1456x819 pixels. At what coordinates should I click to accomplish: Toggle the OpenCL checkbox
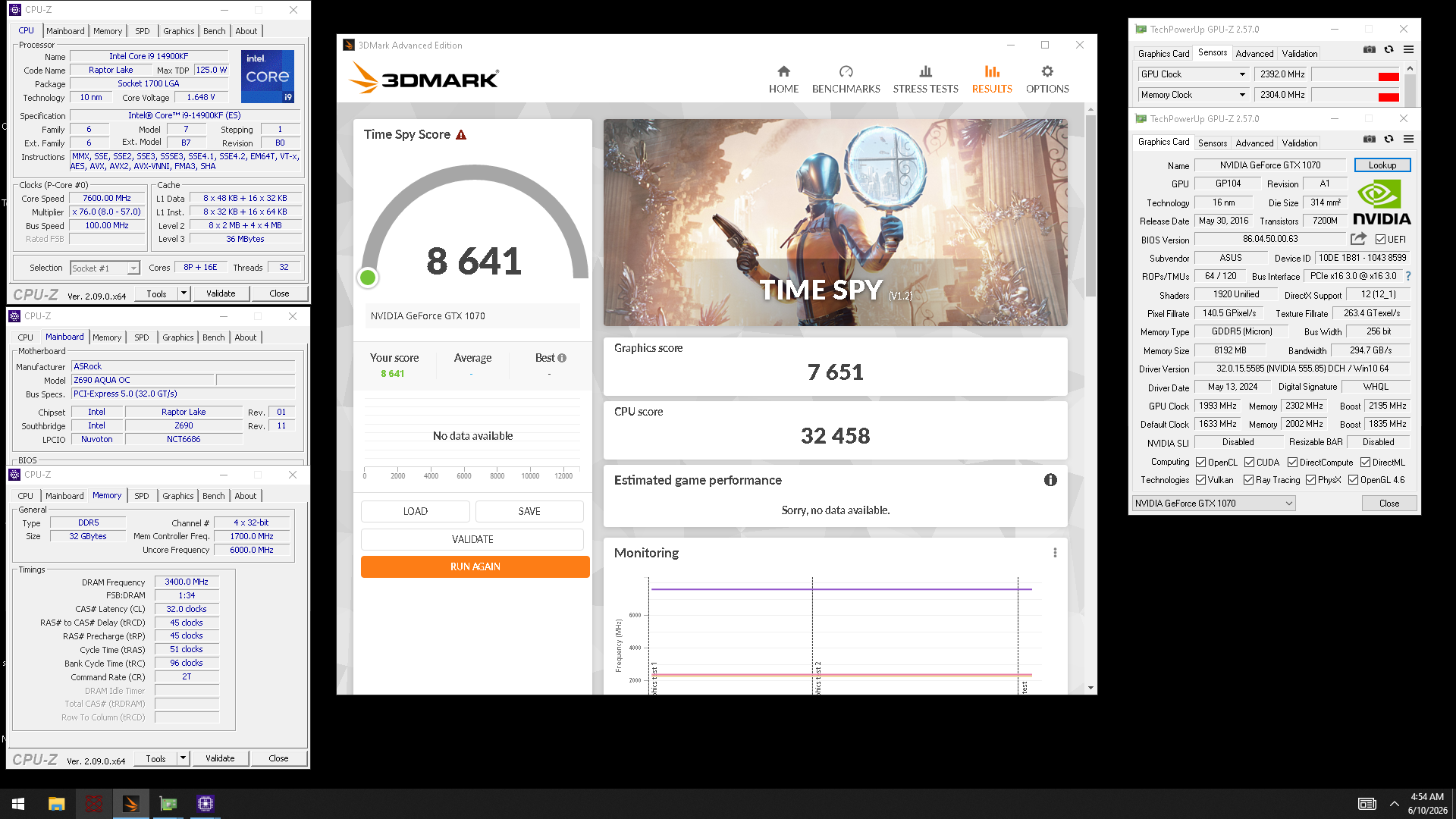pos(1200,463)
